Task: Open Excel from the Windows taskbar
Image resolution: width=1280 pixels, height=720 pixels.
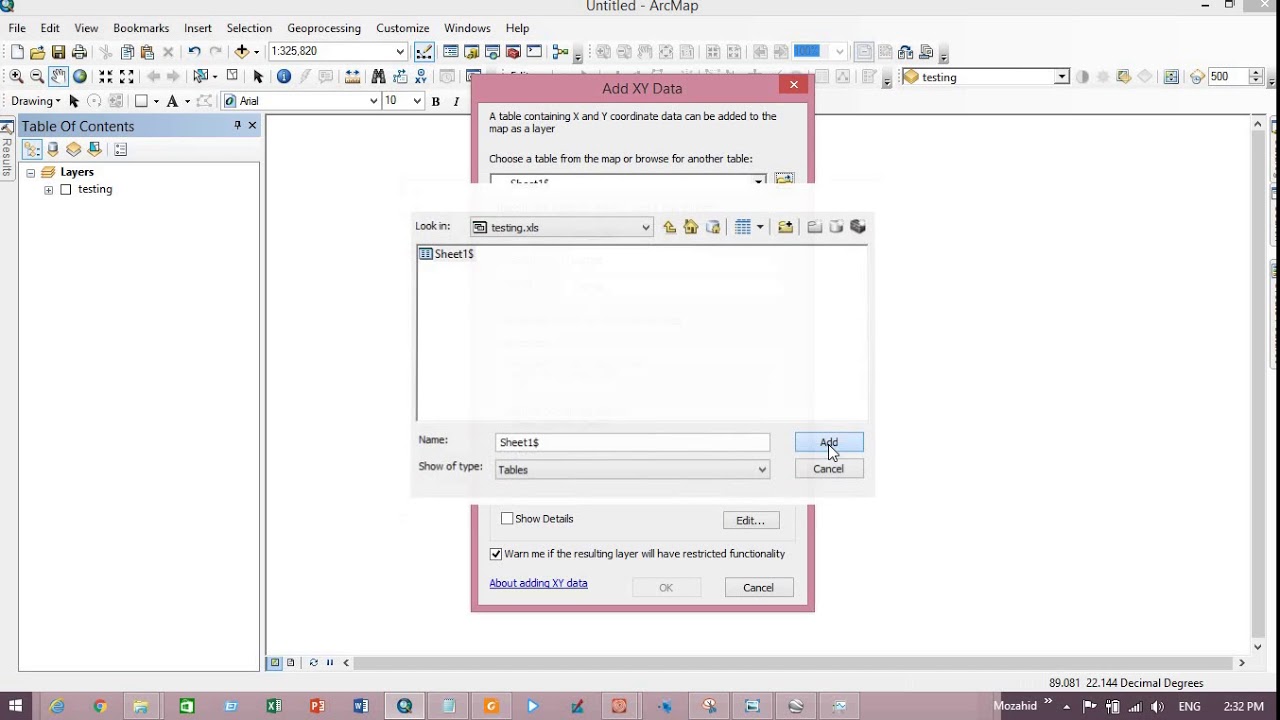Action: click(274, 706)
